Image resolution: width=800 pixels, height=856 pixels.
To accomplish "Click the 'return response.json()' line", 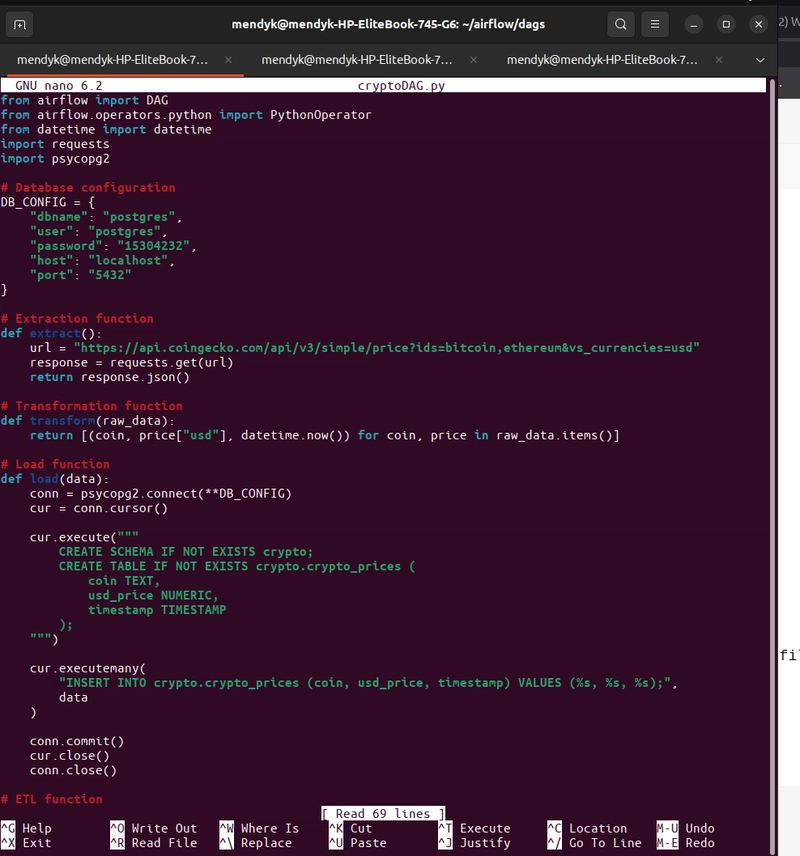I will tap(110, 377).
